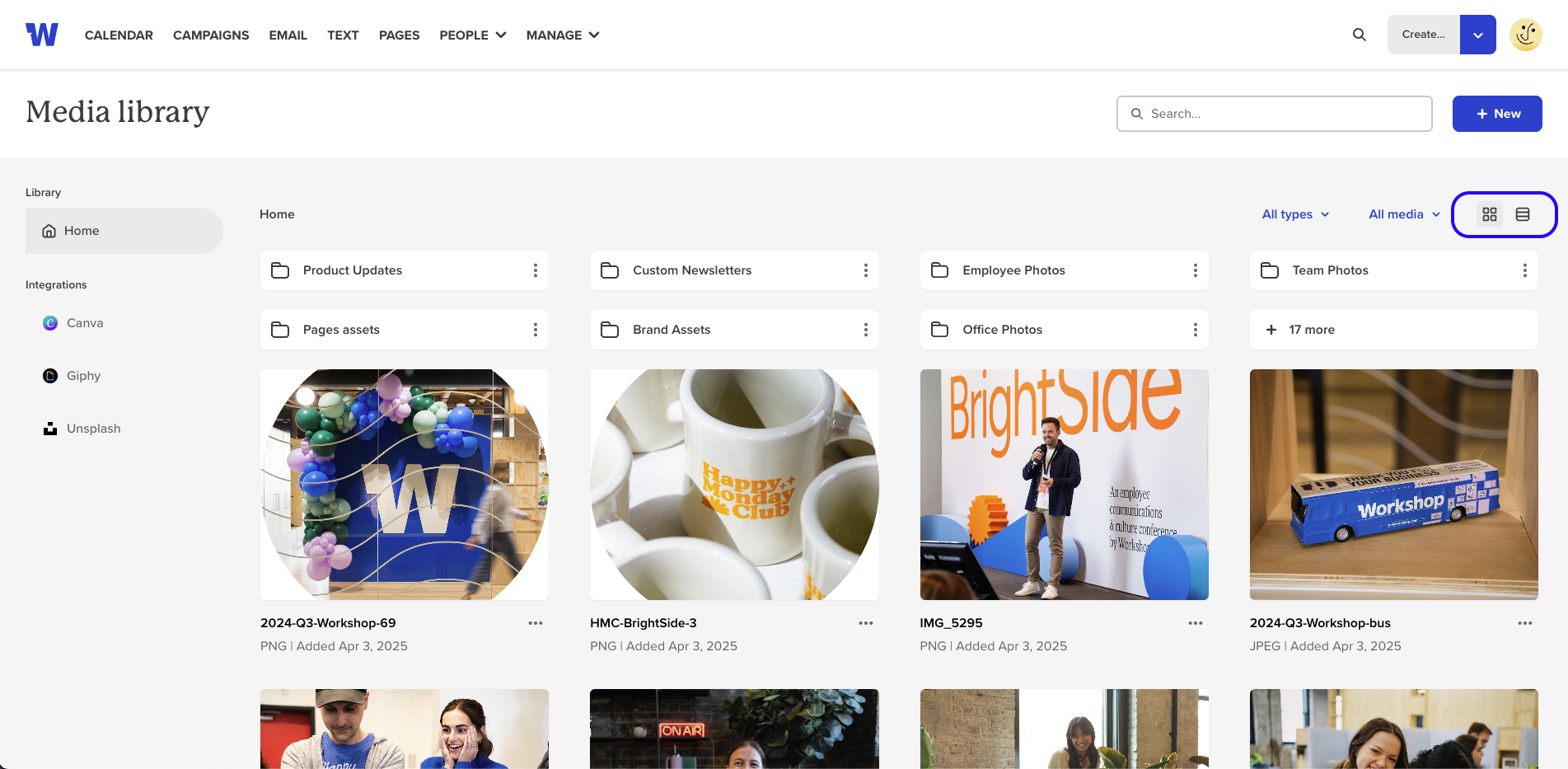Go to the CAMPAIGNS tab
This screenshot has height=769, width=1568.
click(211, 35)
